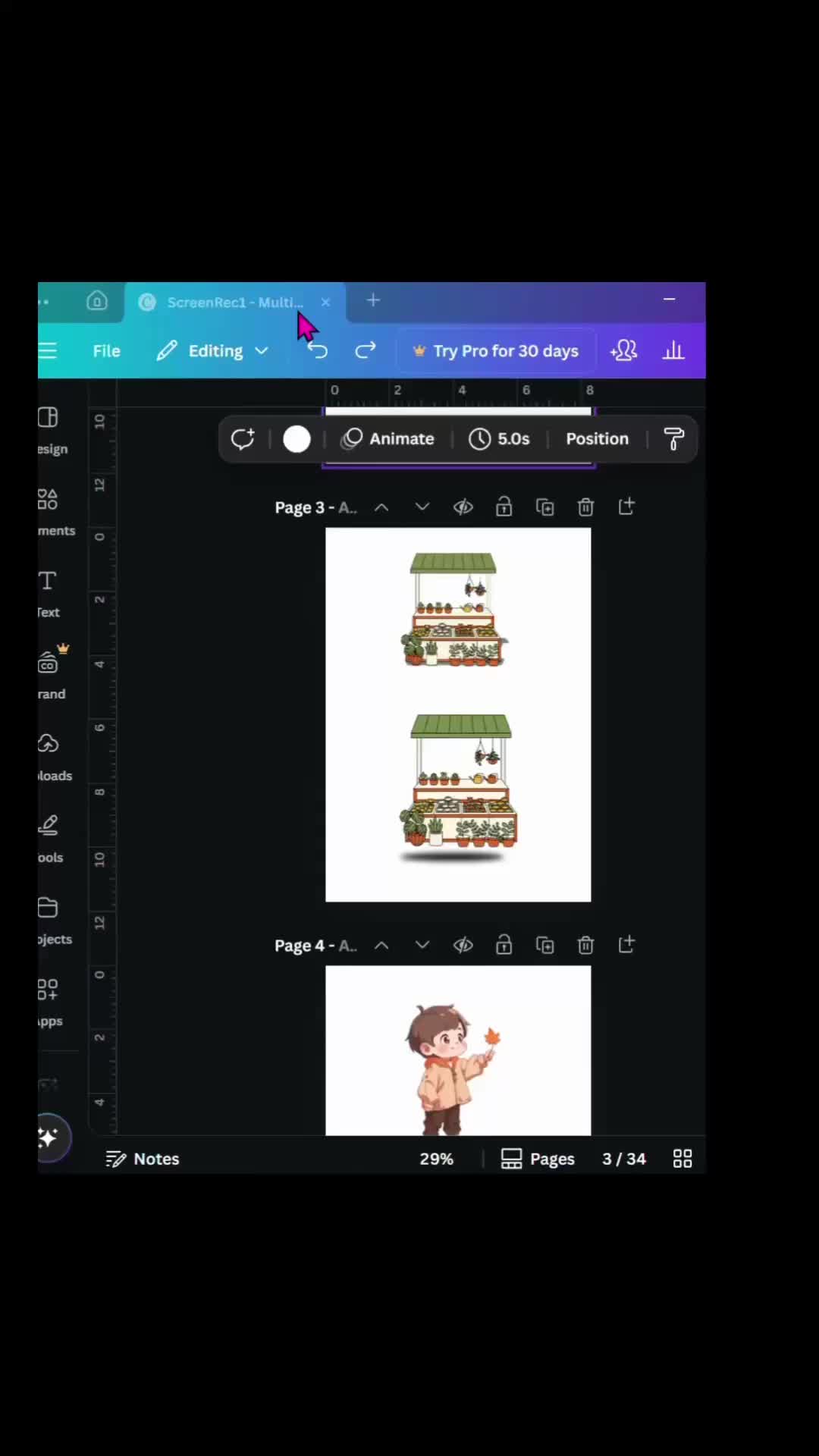The height and width of the screenshot is (1456, 819).
Task: Open the analytics bar chart icon
Action: click(x=673, y=350)
